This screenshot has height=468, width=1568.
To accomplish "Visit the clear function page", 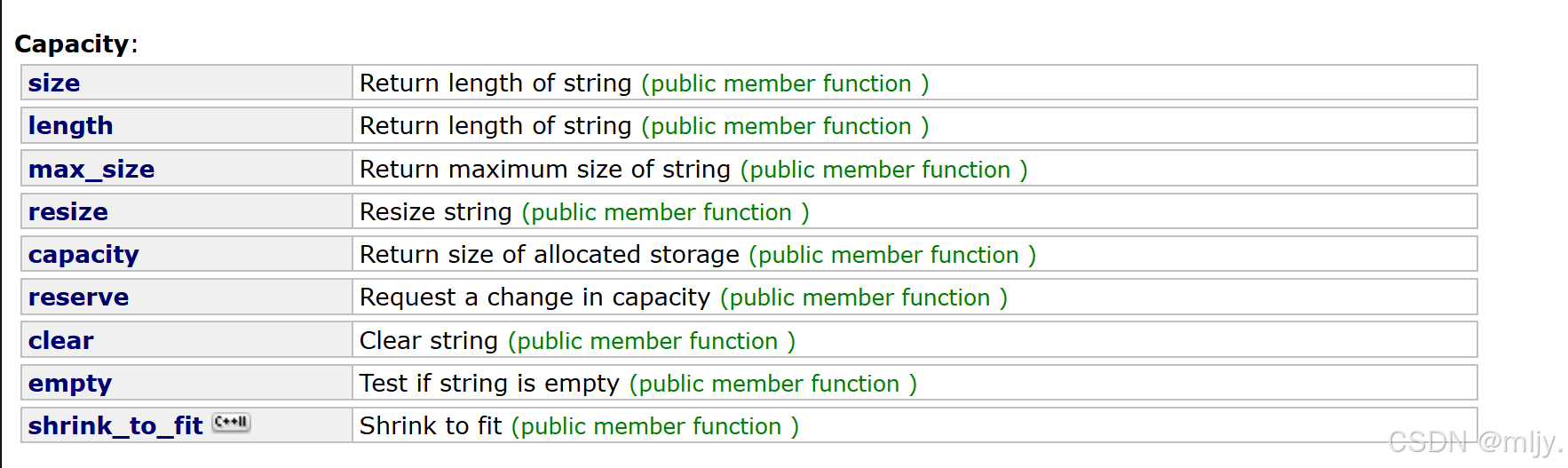I will click(61, 340).
